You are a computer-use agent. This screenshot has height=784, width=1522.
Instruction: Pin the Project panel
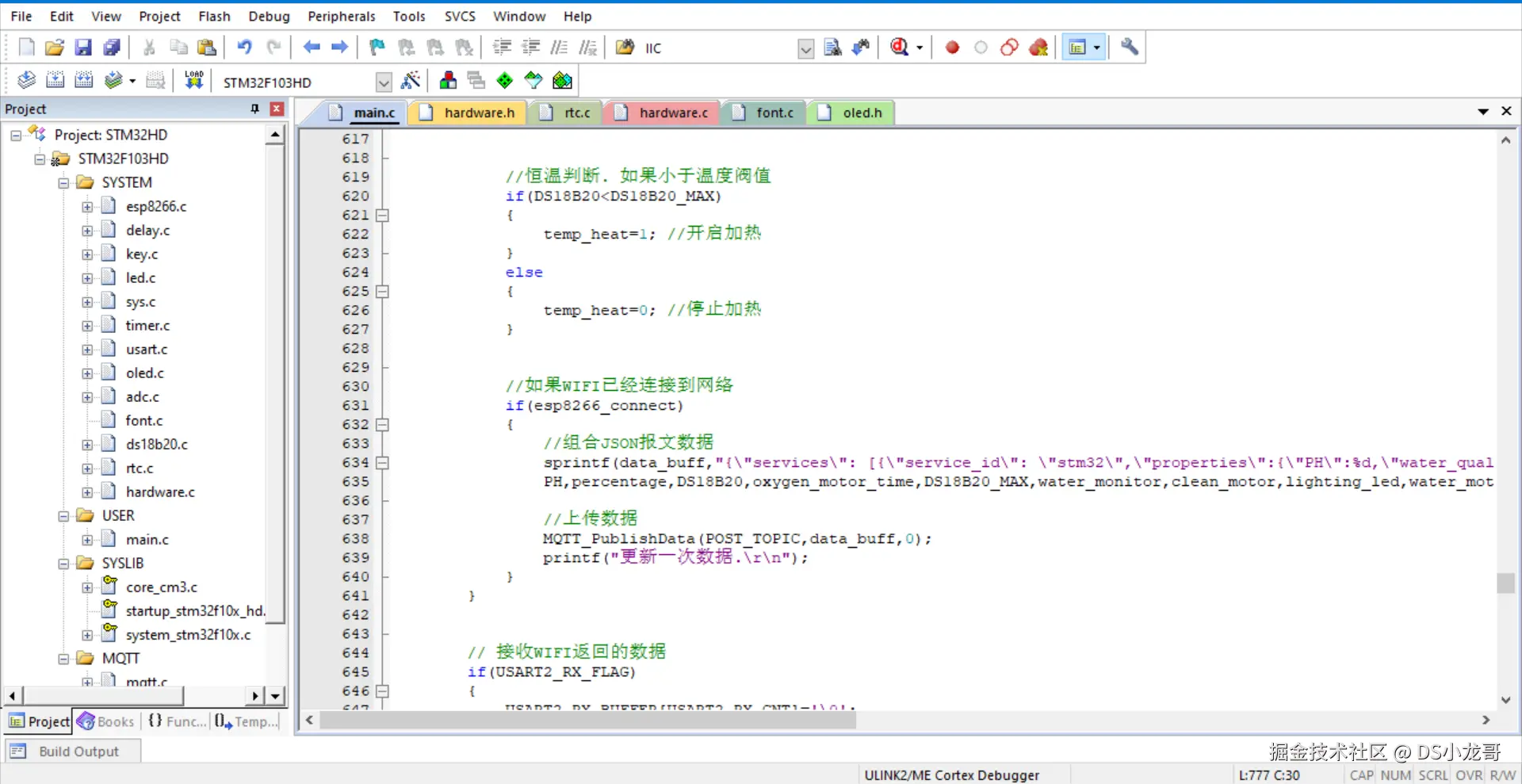254,108
